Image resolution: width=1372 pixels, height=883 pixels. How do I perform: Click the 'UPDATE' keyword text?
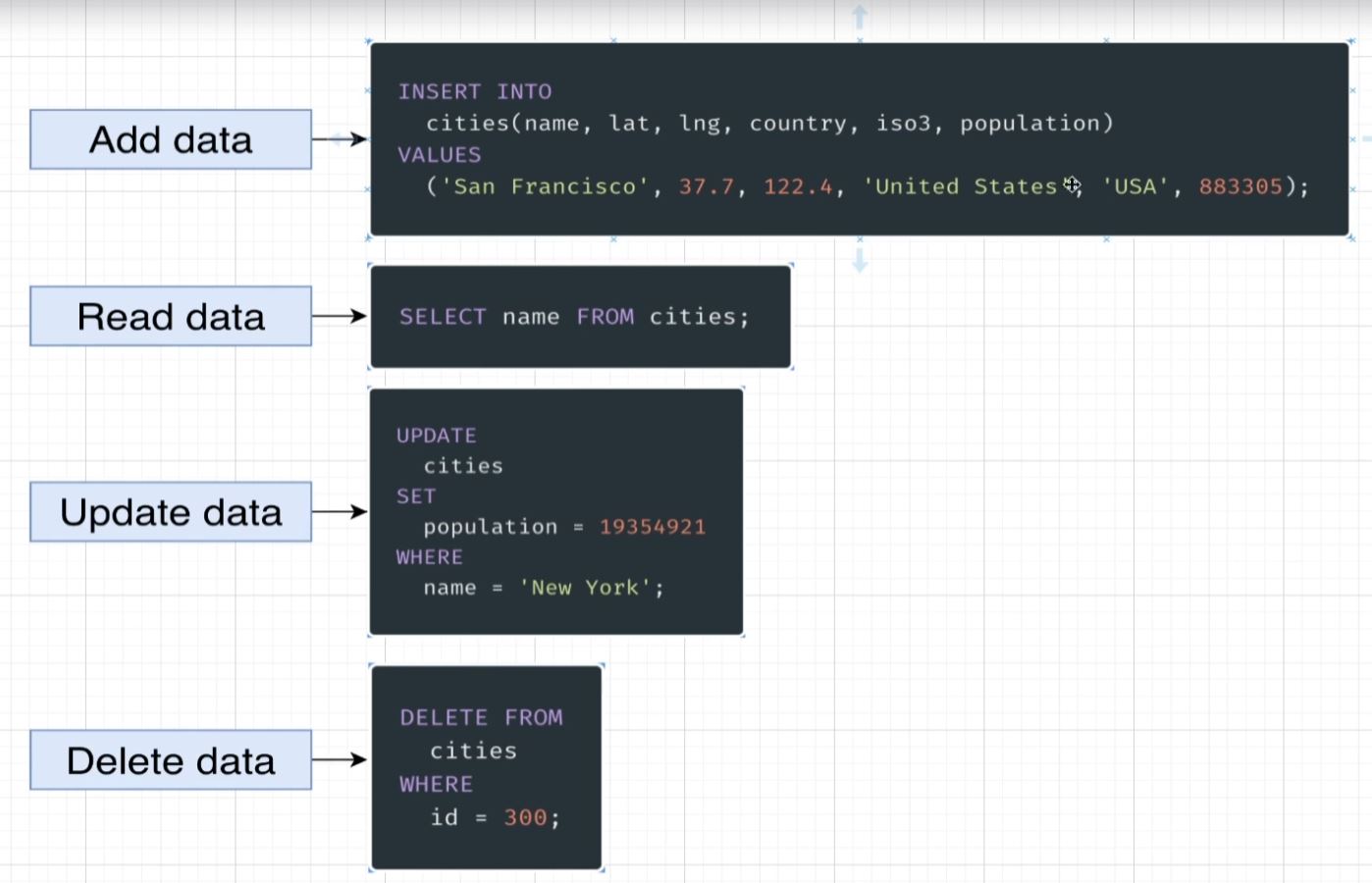437,436
